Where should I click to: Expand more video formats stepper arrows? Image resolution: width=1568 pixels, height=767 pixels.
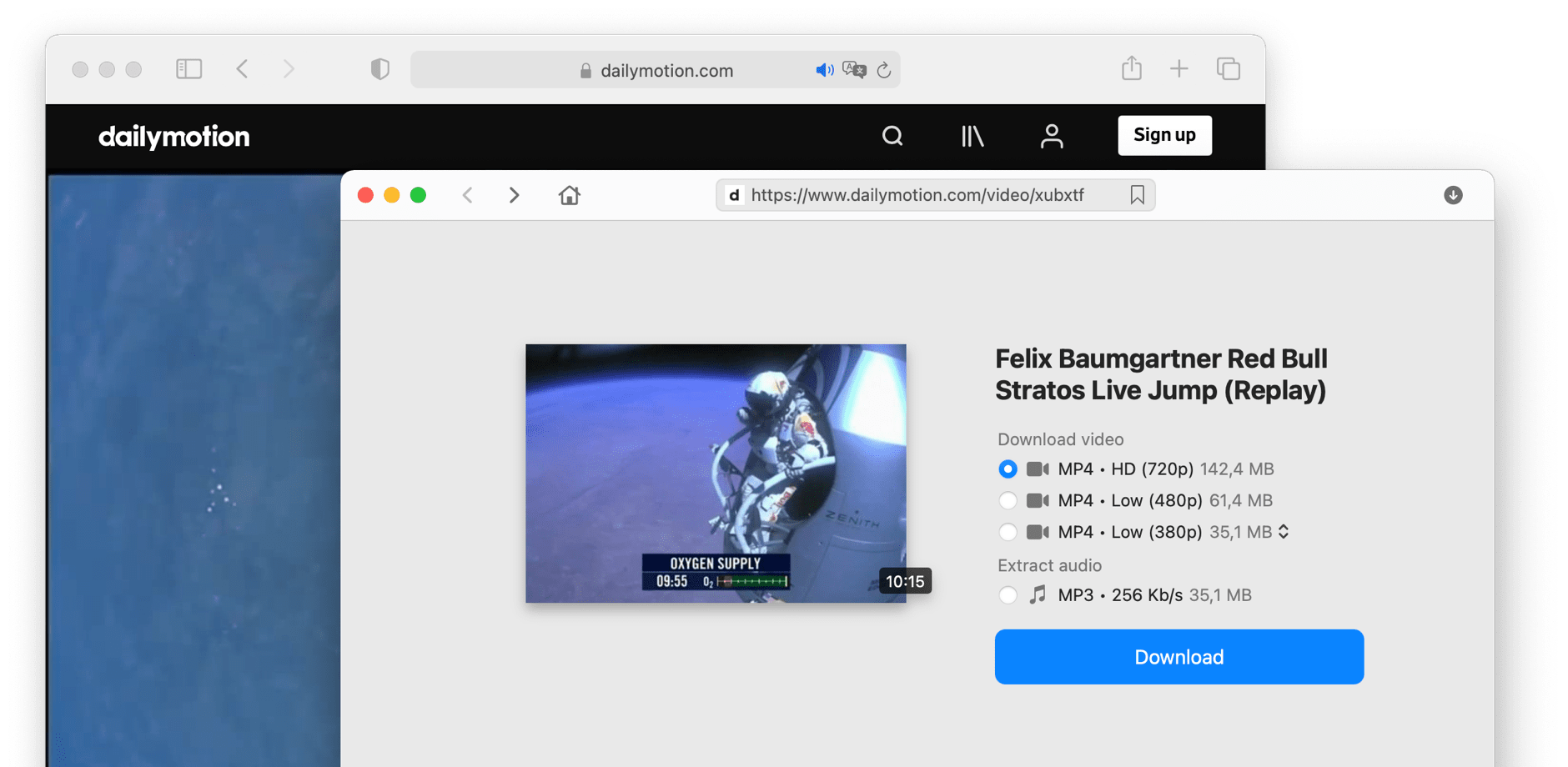tap(1284, 532)
